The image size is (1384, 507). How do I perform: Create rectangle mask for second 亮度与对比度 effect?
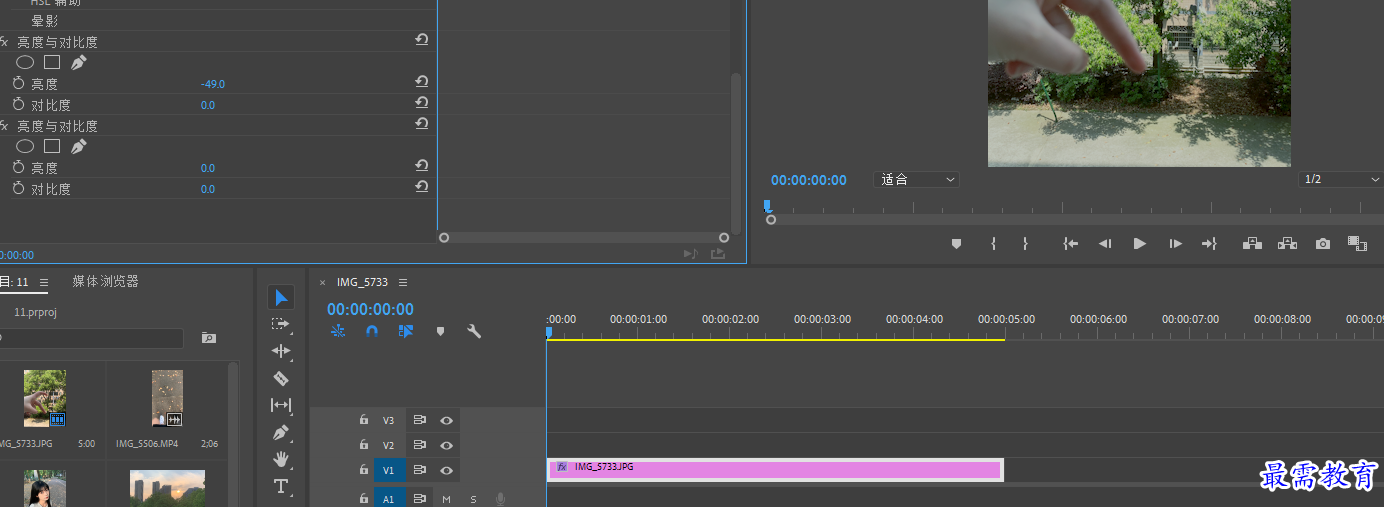[52, 146]
